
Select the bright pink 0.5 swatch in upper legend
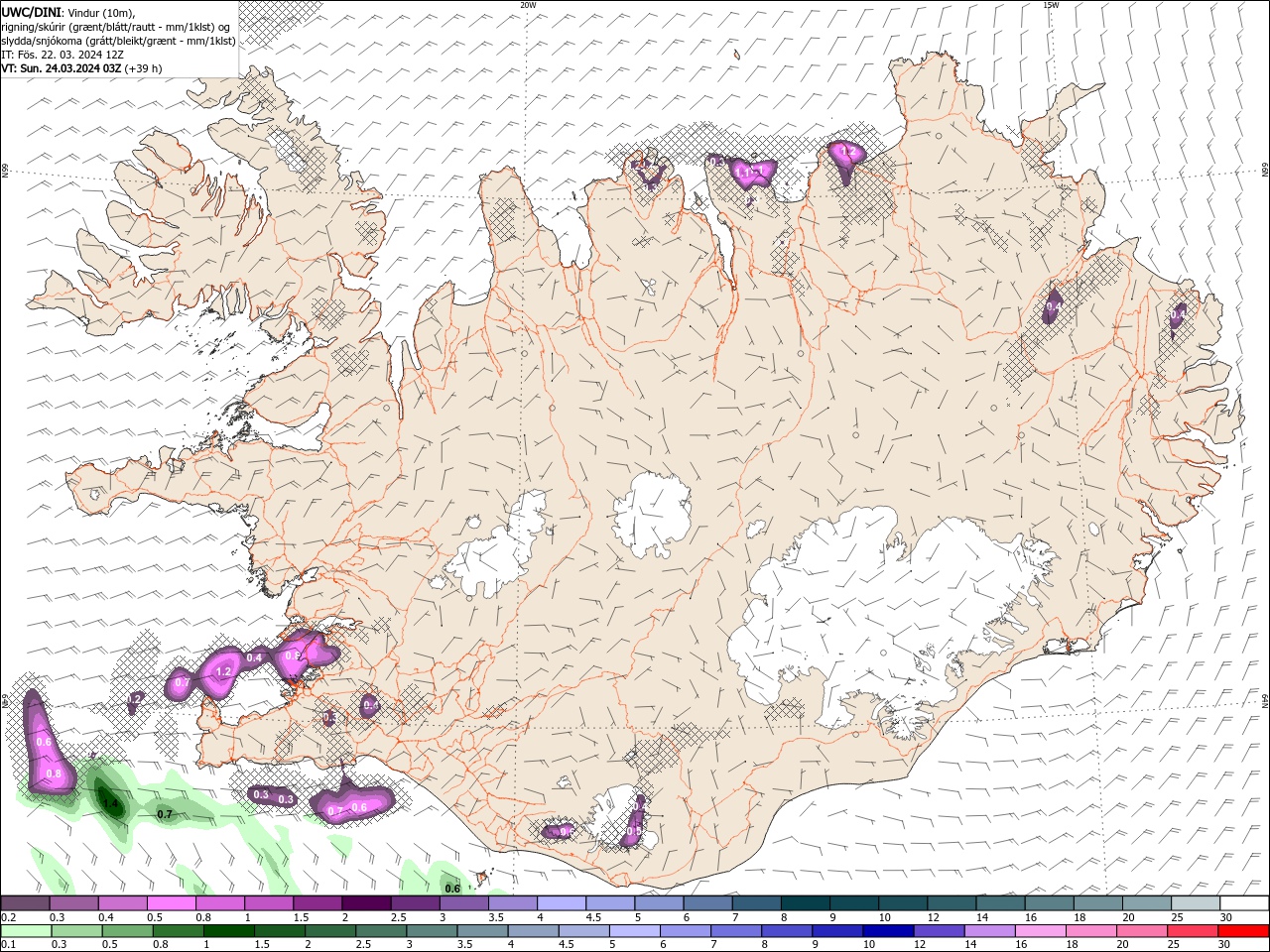click(x=171, y=903)
